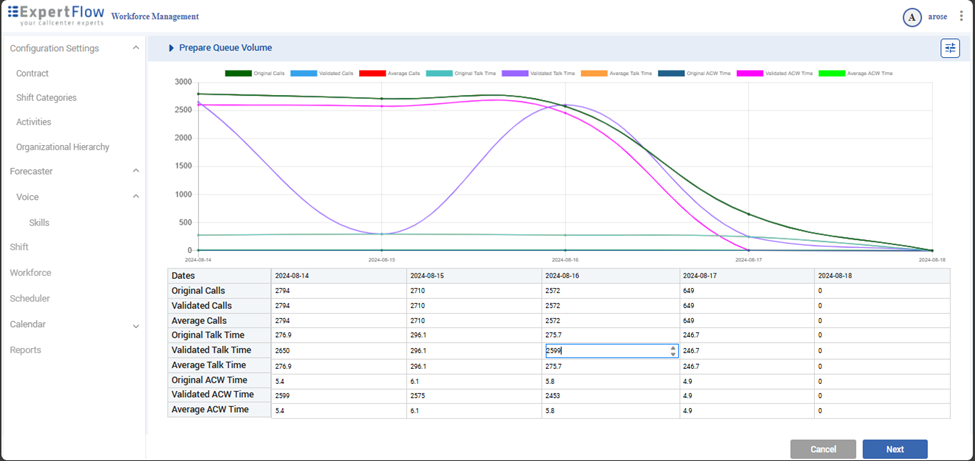
Task: Collapse the Configuration Settings section
Action: pyautogui.click(x=136, y=48)
